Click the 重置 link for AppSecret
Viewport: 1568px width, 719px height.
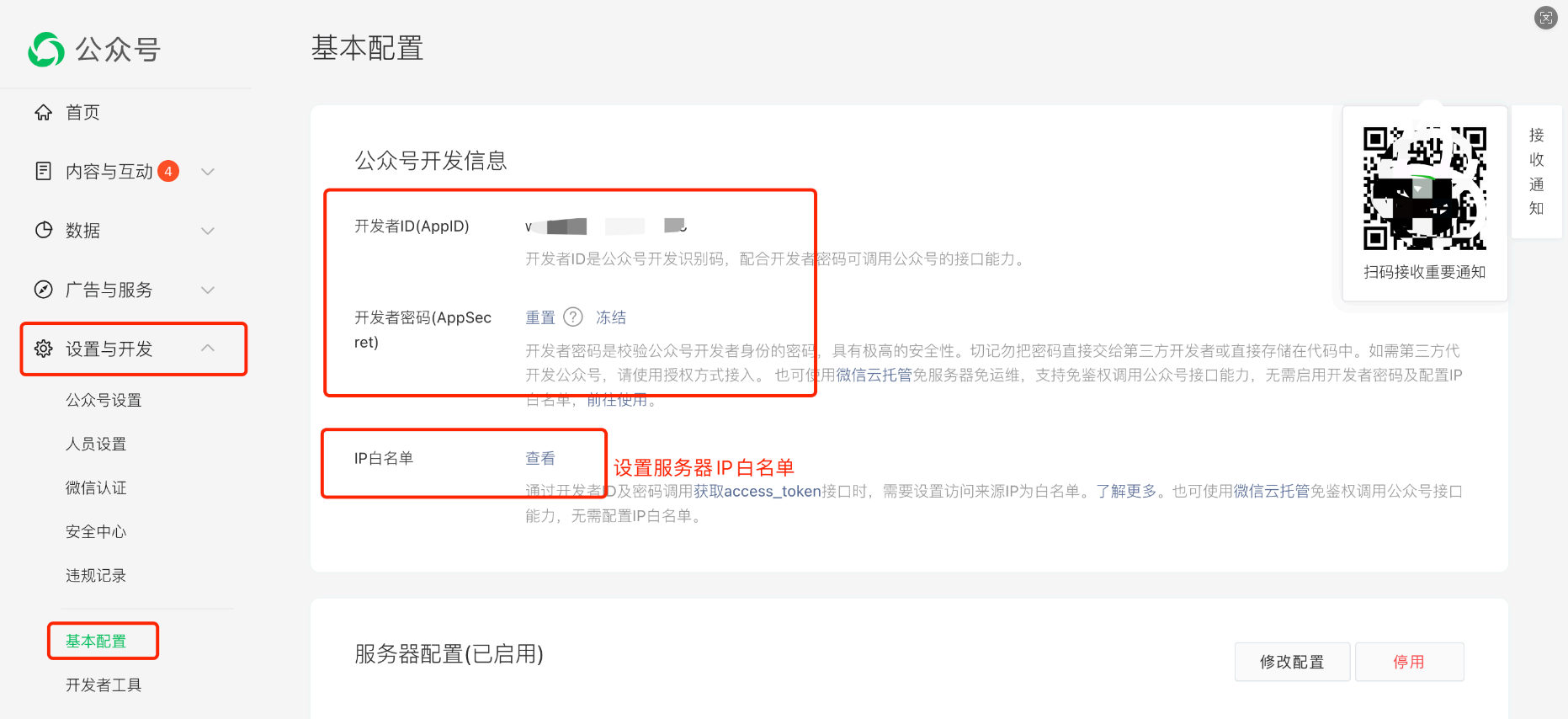pyautogui.click(x=540, y=317)
